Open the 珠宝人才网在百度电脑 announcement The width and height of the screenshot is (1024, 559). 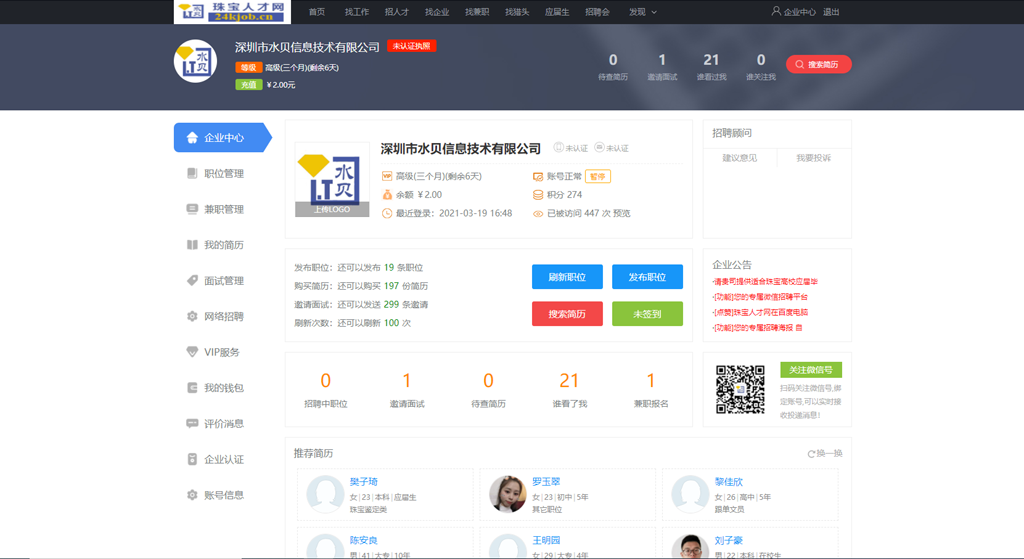pos(760,312)
